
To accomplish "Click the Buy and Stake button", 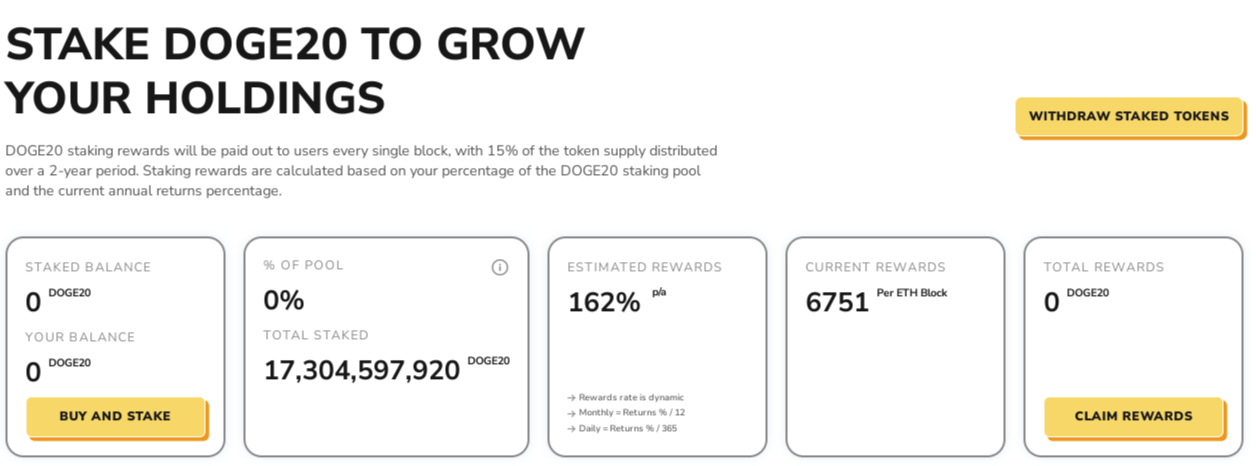I will [115, 416].
